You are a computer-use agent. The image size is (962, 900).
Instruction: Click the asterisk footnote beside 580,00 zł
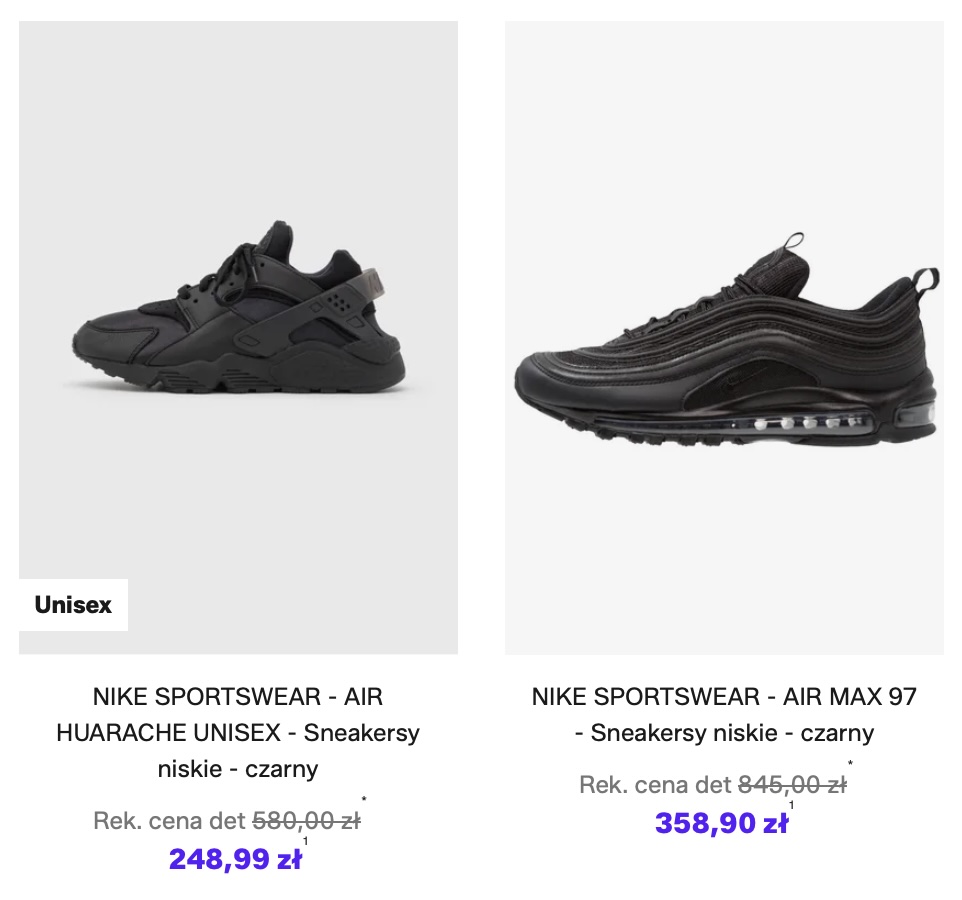[x=365, y=800]
